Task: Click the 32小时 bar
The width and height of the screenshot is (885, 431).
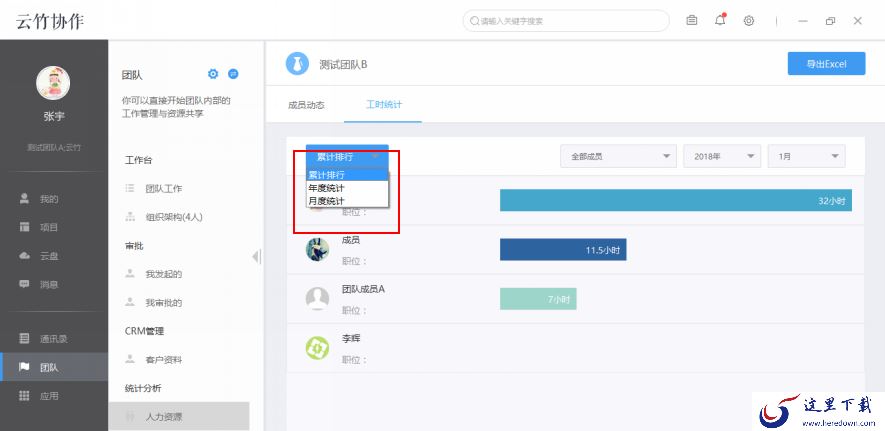Action: click(x=676, y=200)
